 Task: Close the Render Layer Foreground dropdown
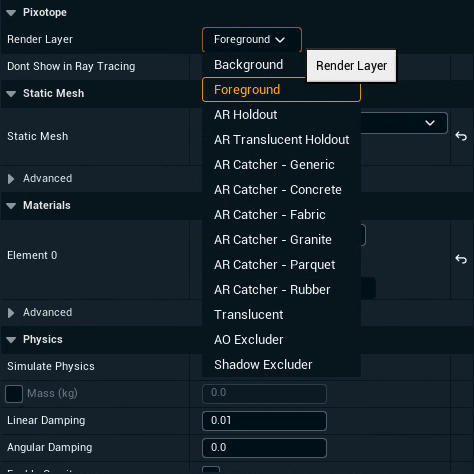coord(252,40)
